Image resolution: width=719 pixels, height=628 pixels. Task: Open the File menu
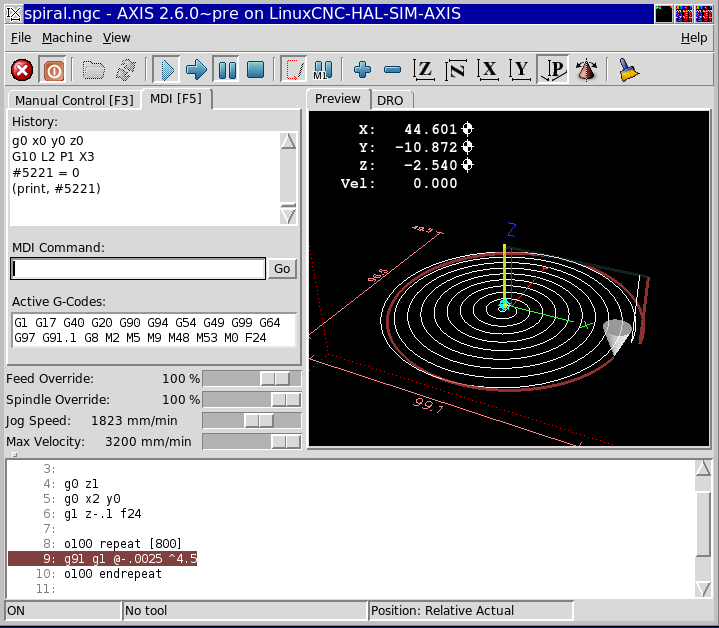[x=21, y=38]
